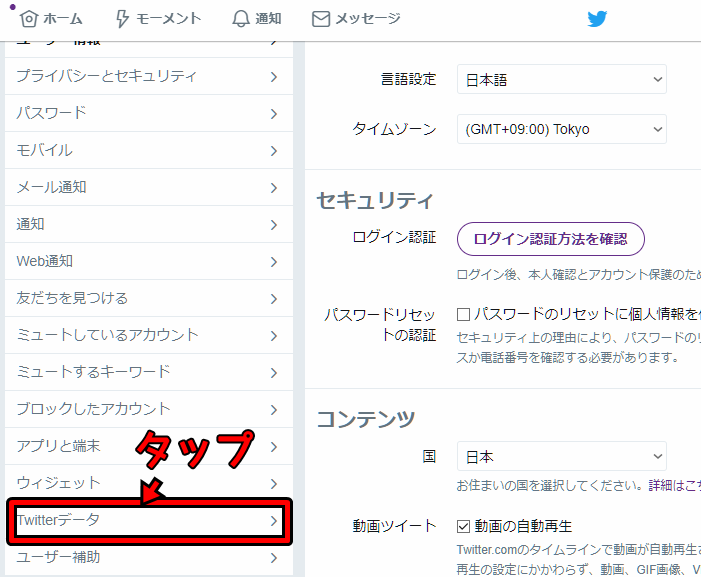
Task: Open 言語設定 dropdown showing 日本語
Action: 562,80
